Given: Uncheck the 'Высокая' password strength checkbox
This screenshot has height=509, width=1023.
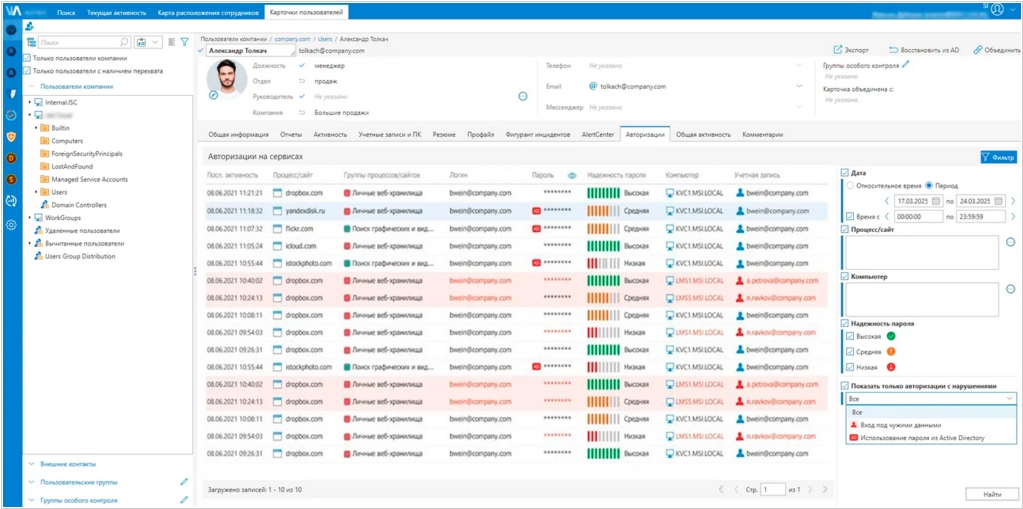Looking at the screenshot, I should tap(849, 336).
